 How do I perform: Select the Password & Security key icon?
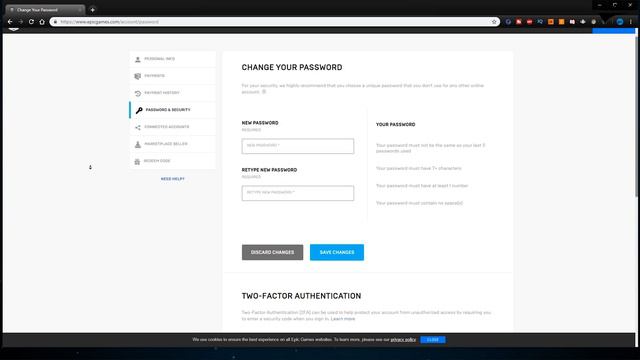[x=139, y=110]
